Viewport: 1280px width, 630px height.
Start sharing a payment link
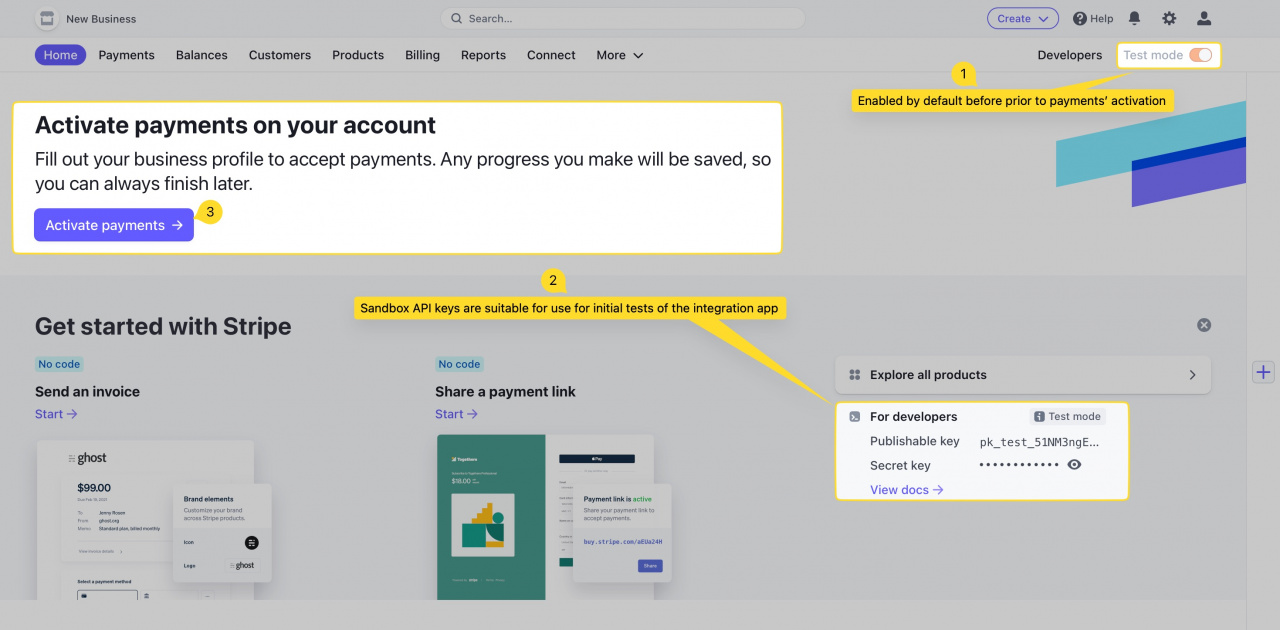tap(456, 414)
